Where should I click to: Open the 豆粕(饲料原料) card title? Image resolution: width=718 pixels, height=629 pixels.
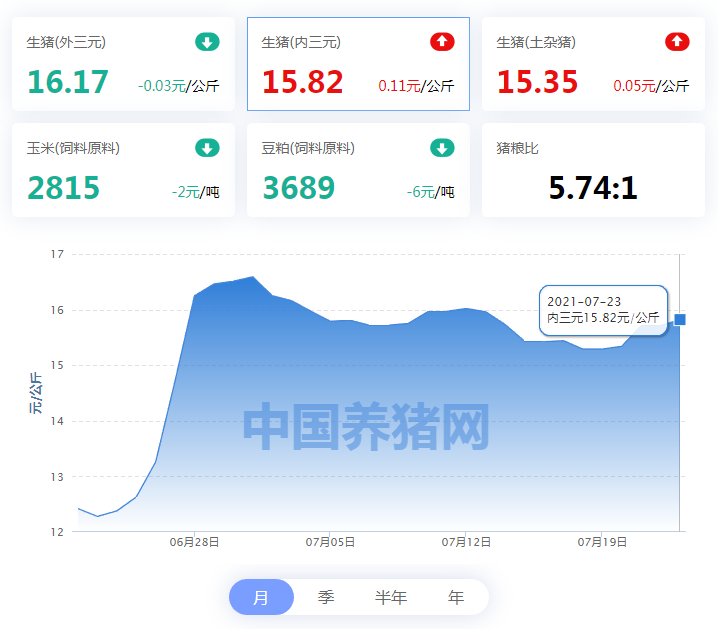coord(308,148)
